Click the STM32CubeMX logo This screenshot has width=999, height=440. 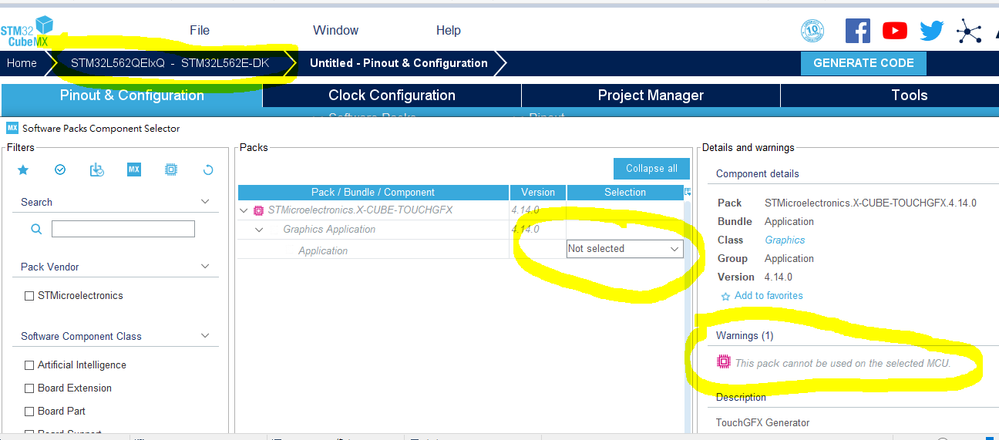(27, 32)
